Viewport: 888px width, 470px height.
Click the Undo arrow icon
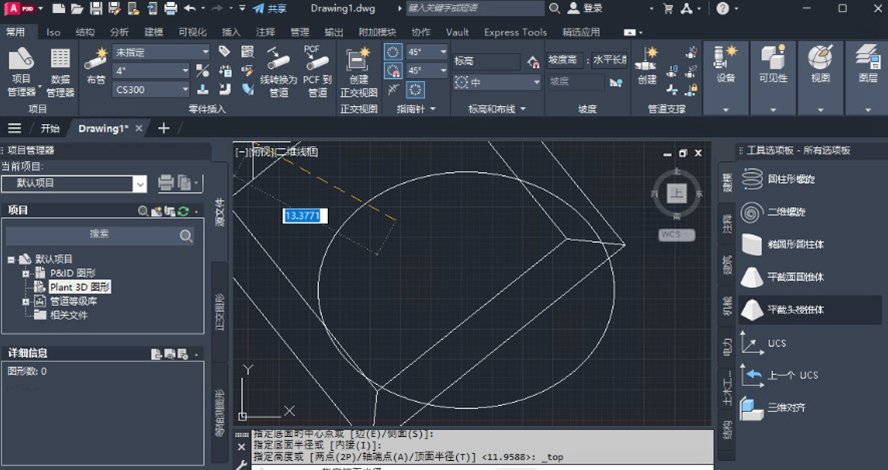click(x=190, y=8)
